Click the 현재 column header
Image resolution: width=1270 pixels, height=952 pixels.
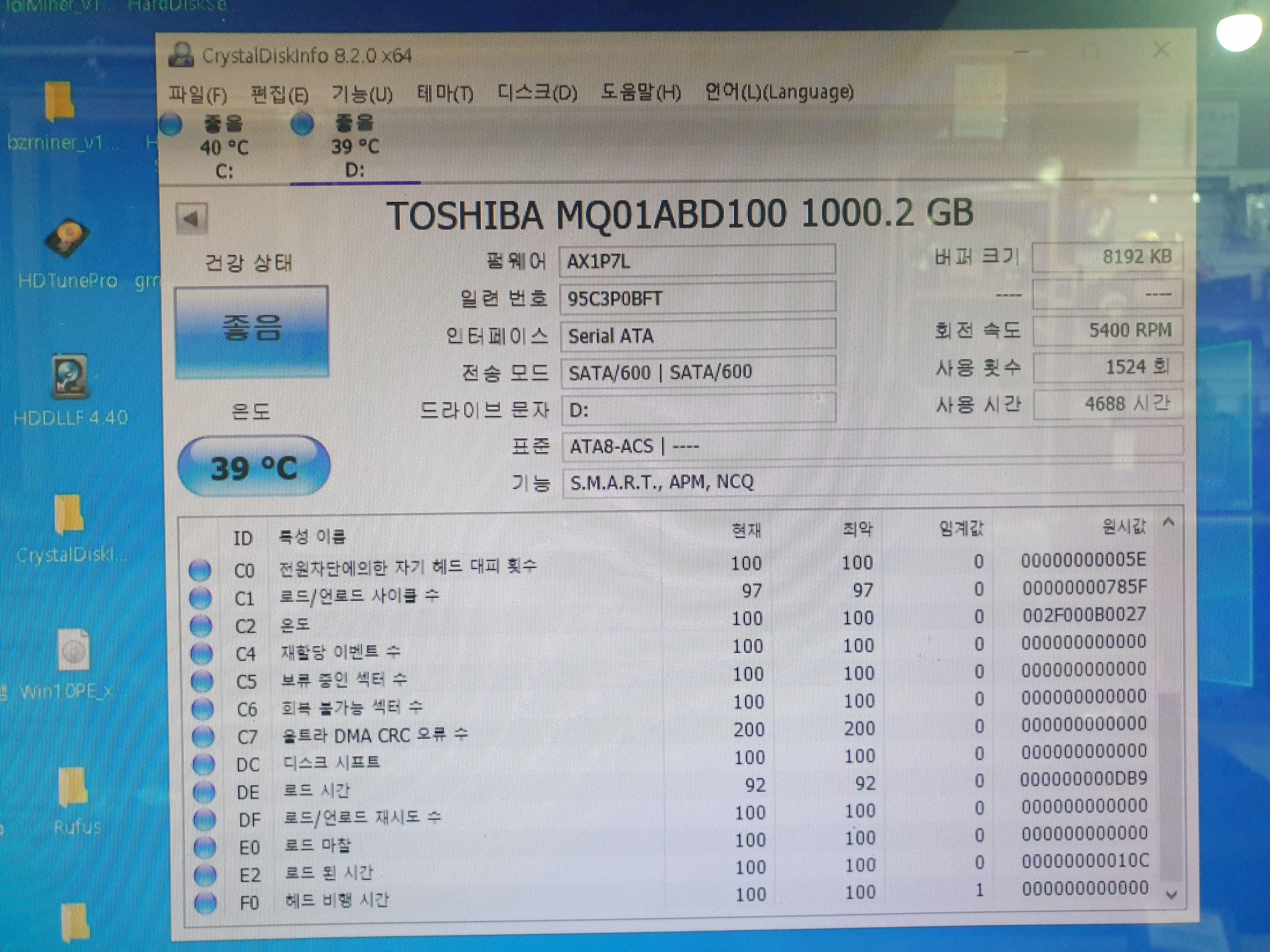click(x=747, y=531)
